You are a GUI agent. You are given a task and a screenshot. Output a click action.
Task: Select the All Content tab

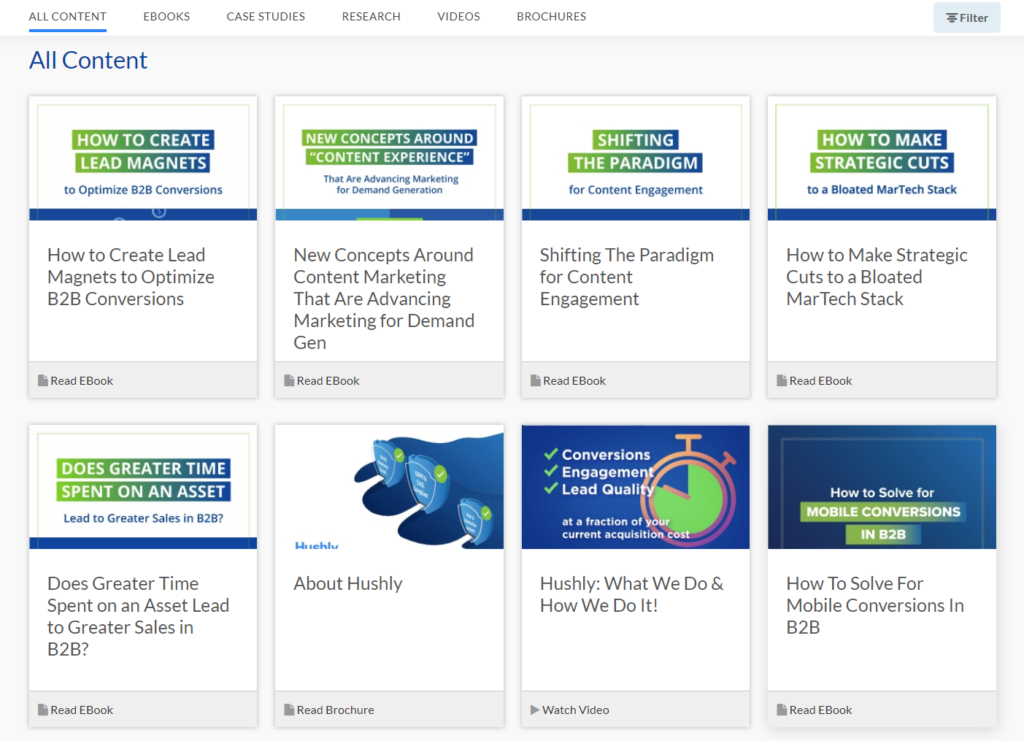coord(67,16)
